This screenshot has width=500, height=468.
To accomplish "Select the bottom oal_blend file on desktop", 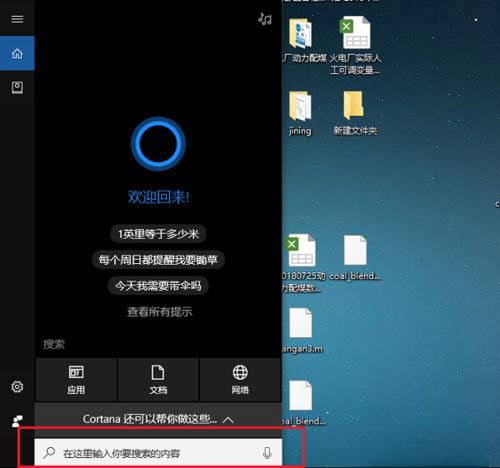I will click(x=302, y=403).
